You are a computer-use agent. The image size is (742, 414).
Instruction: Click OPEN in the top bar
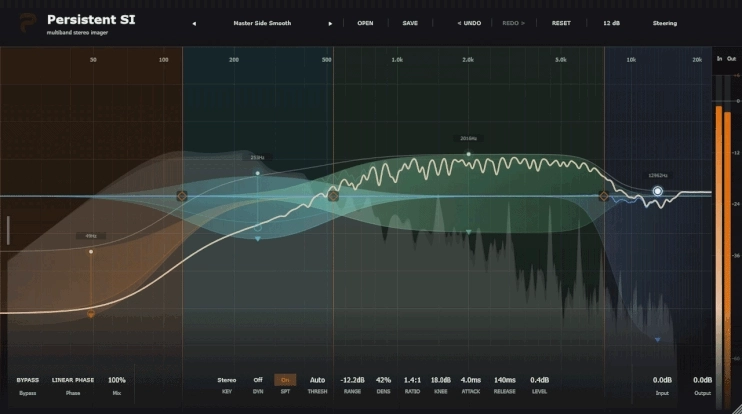365,23
